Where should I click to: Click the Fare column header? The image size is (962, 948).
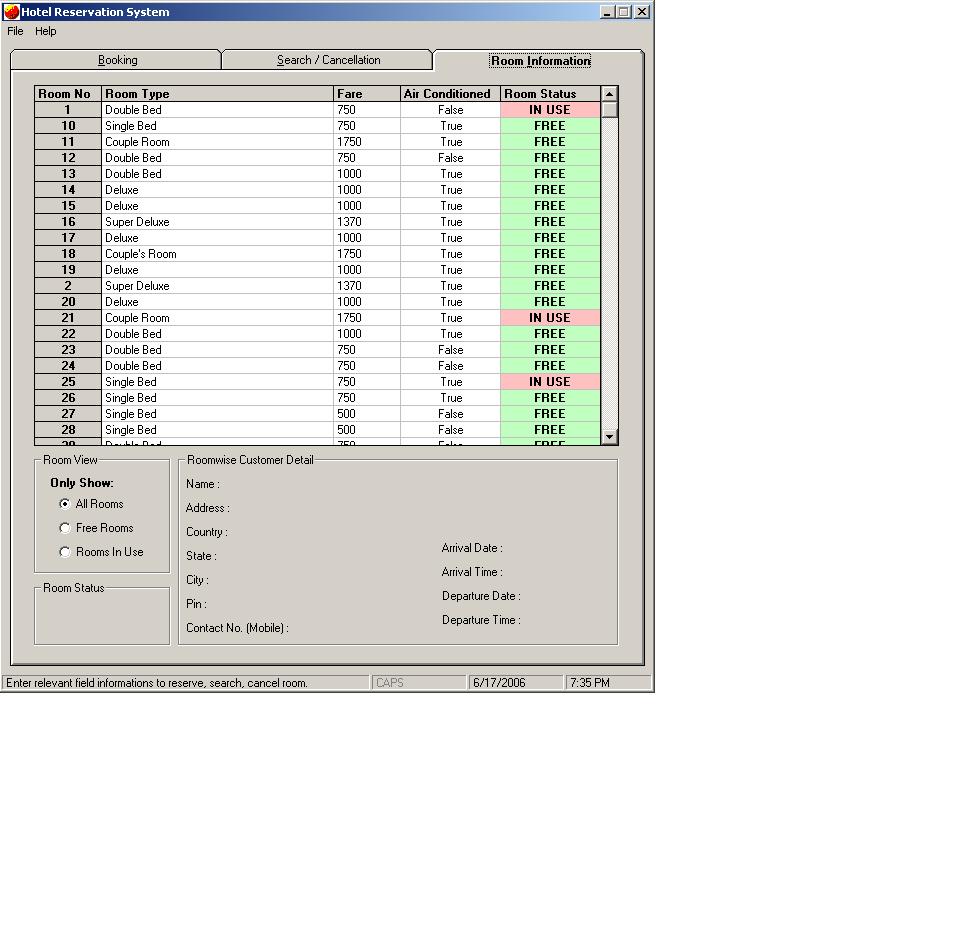click(367, 94)
